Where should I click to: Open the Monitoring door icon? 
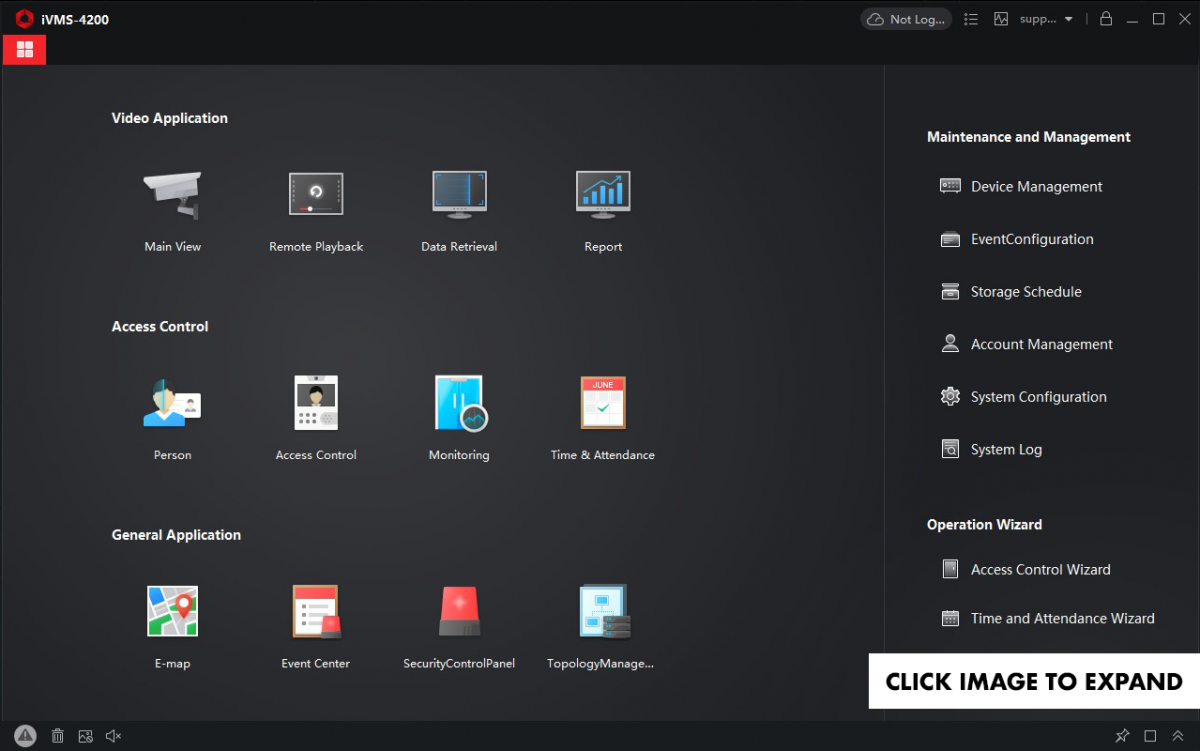coord(459,403)
